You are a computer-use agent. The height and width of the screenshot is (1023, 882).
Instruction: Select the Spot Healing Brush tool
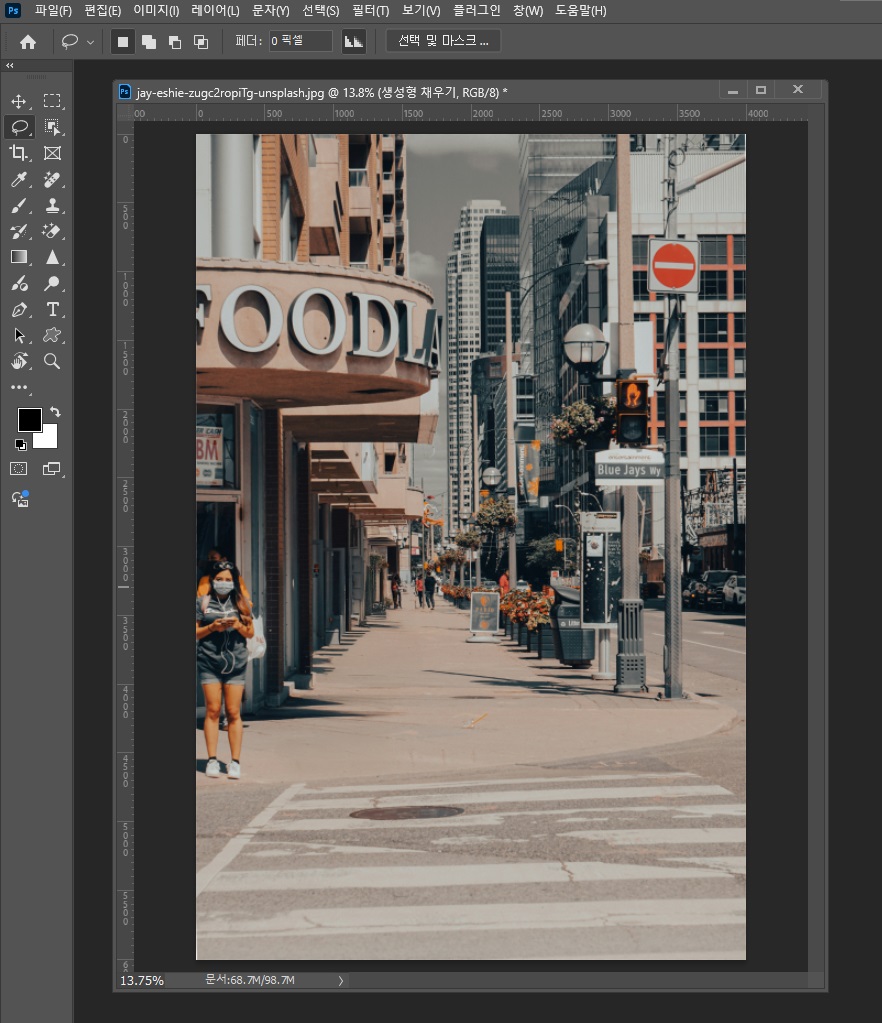tap(52, 179)
